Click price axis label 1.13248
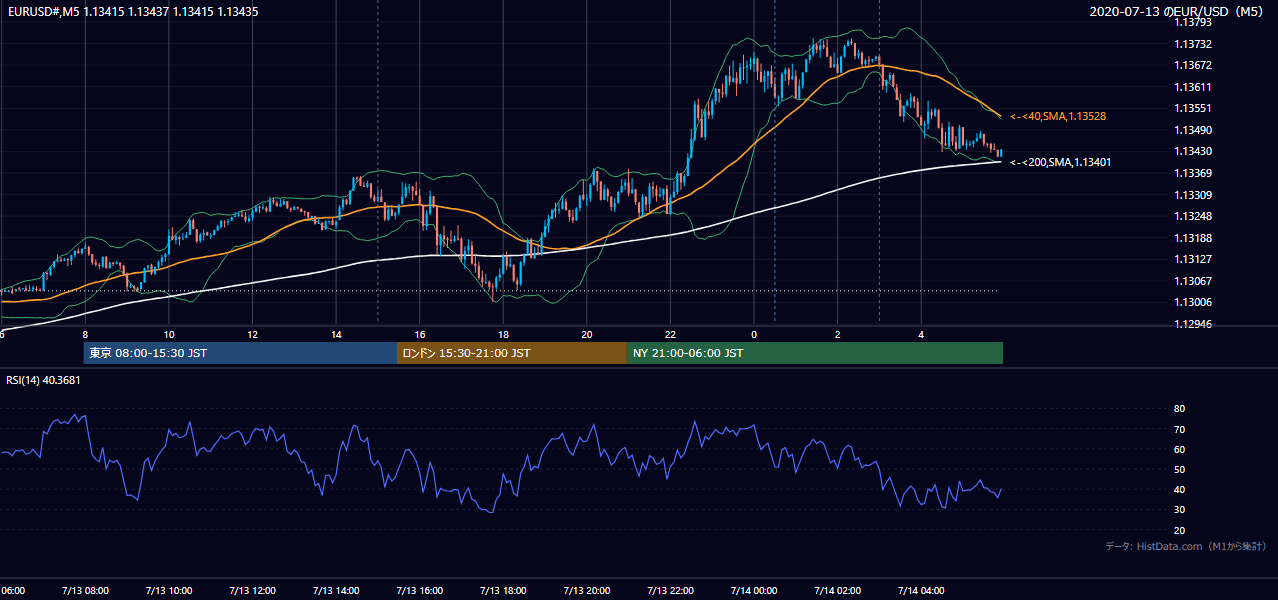The height and width of the screenshot is (600, 1278). 1193,216
